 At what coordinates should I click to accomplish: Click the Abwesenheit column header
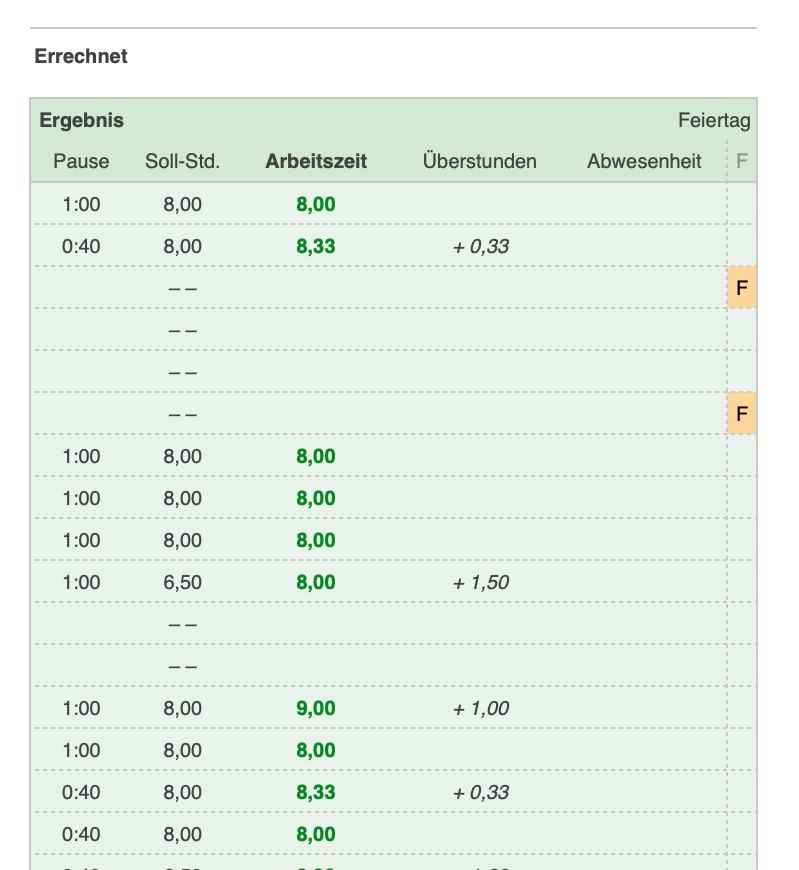(644, 161)
